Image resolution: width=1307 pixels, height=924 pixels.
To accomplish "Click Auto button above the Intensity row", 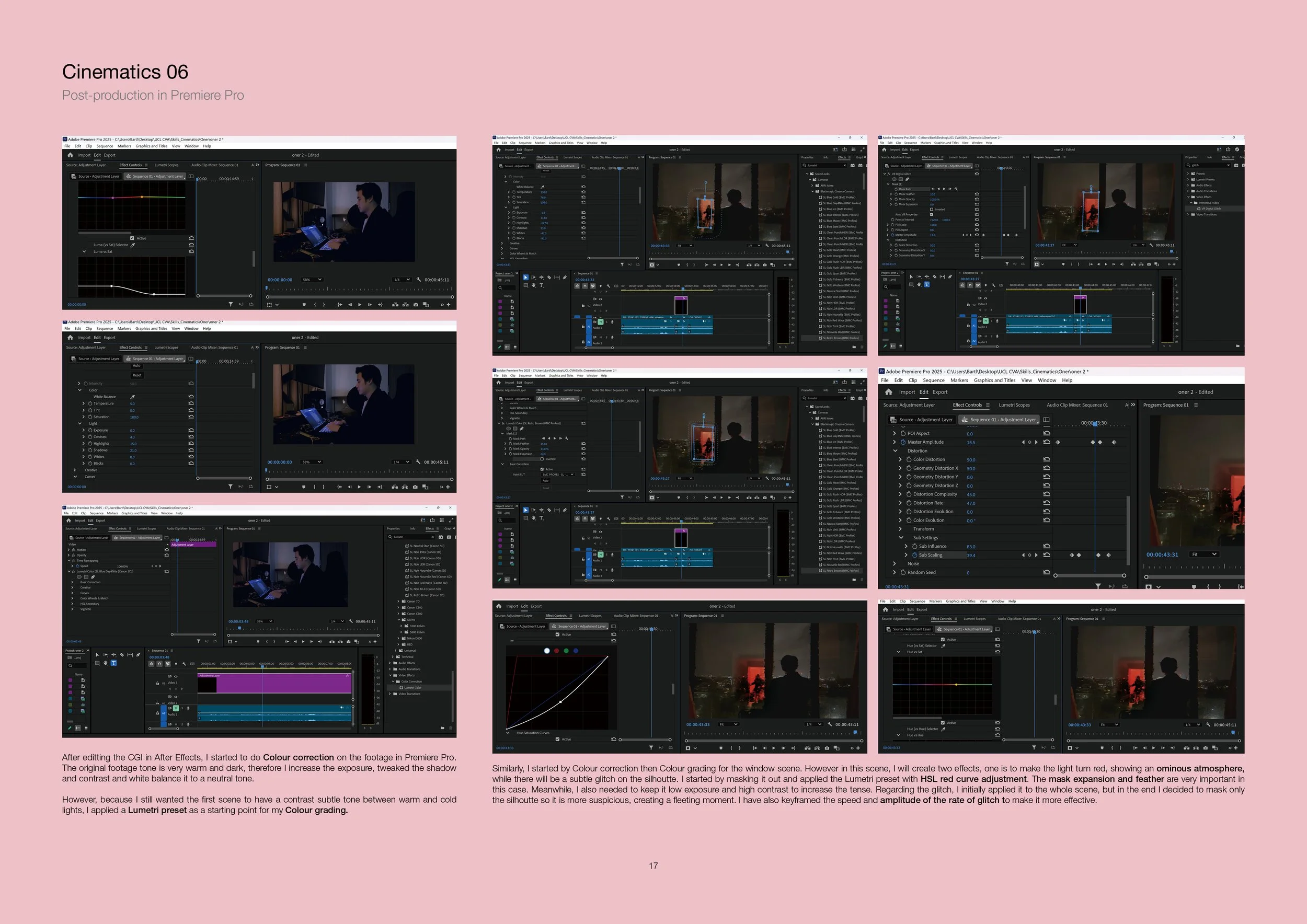I will click(136, 366).
